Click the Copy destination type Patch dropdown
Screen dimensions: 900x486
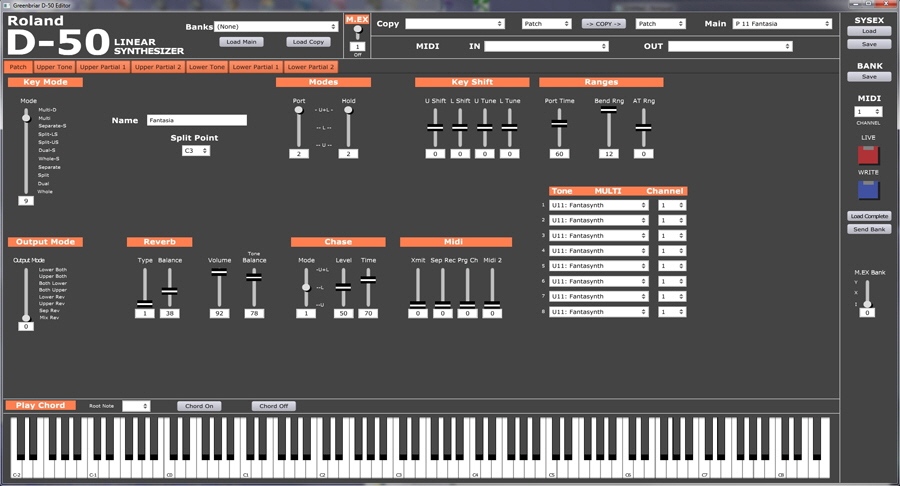(x=661, y=24)
